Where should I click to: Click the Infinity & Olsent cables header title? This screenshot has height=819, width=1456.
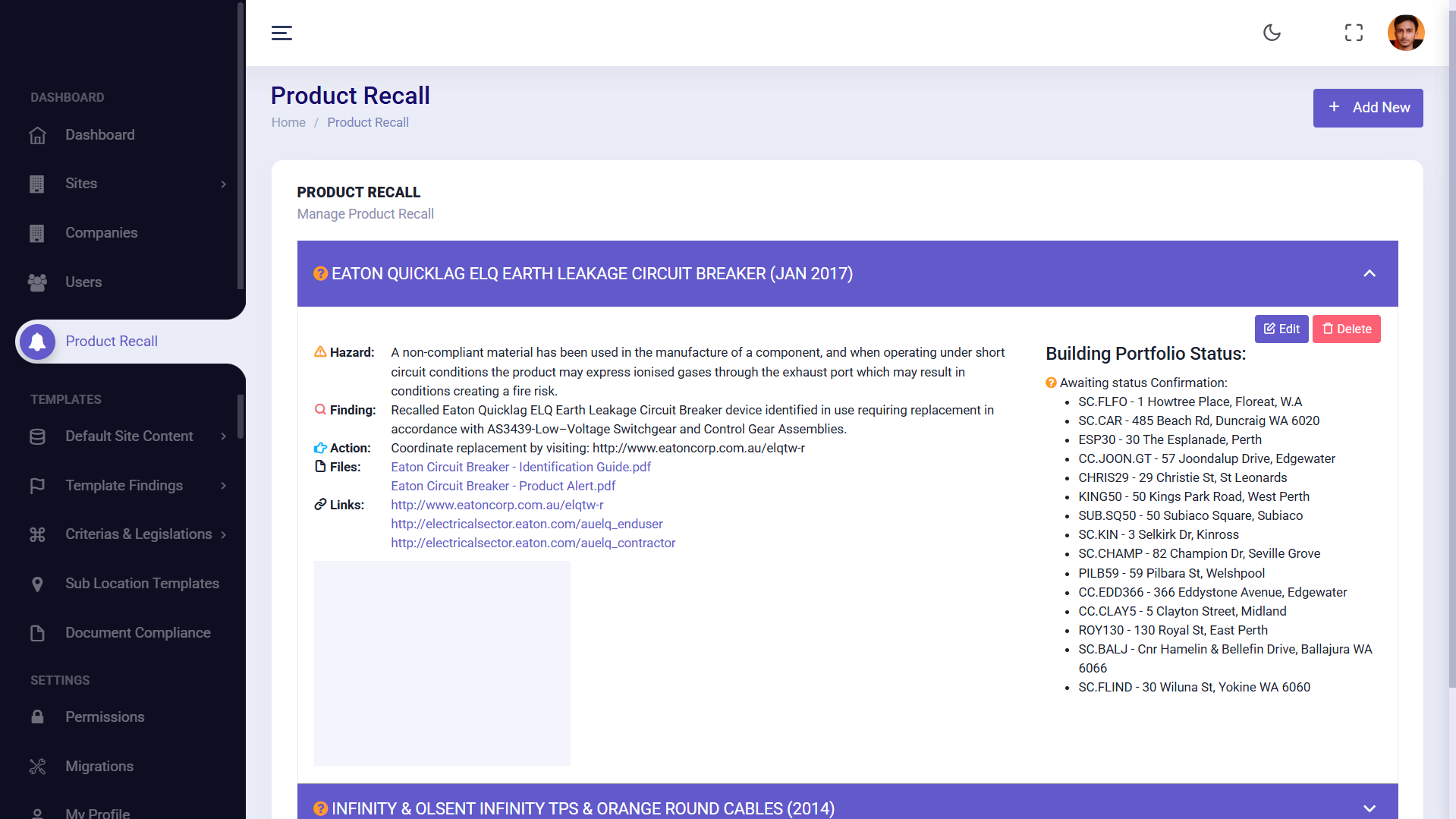click(x=583, y=808)
